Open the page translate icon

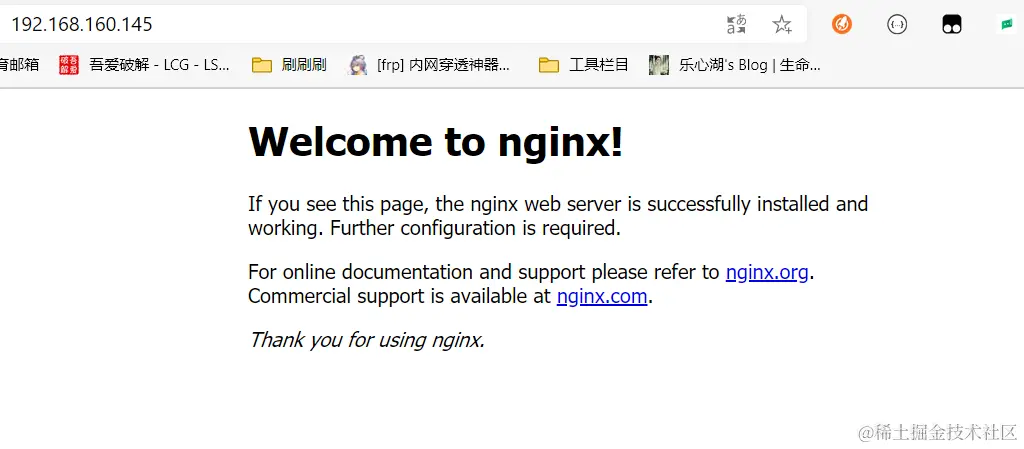point(737,25)
